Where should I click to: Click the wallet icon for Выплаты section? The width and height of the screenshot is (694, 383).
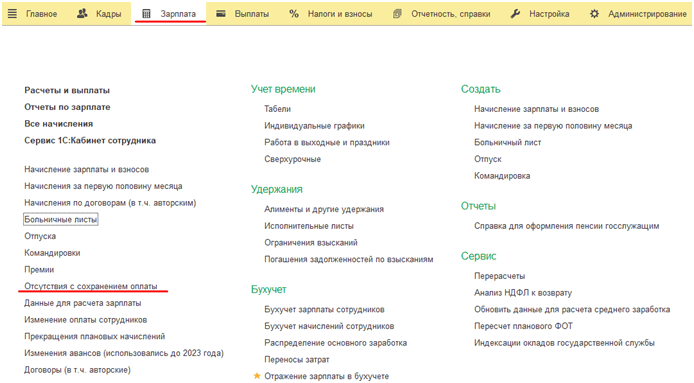(220, 14)
